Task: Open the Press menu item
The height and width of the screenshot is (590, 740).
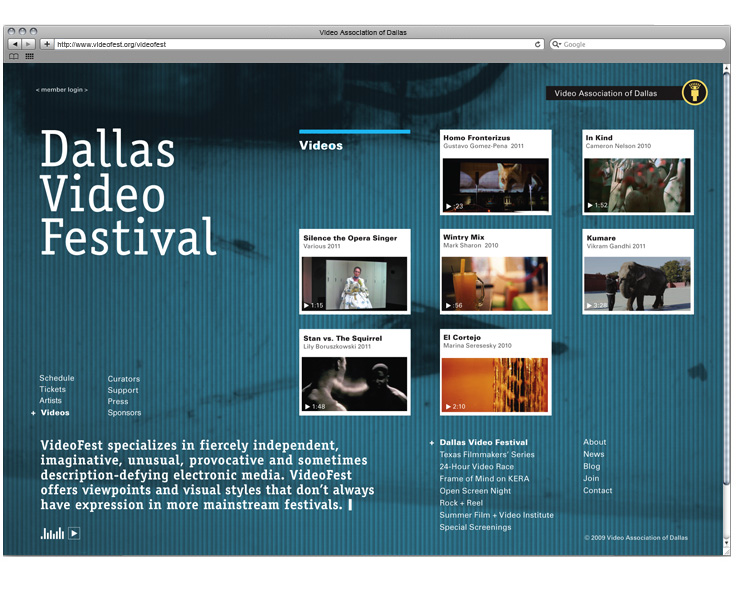Action: pyautogui.click(x=118, y=402)
